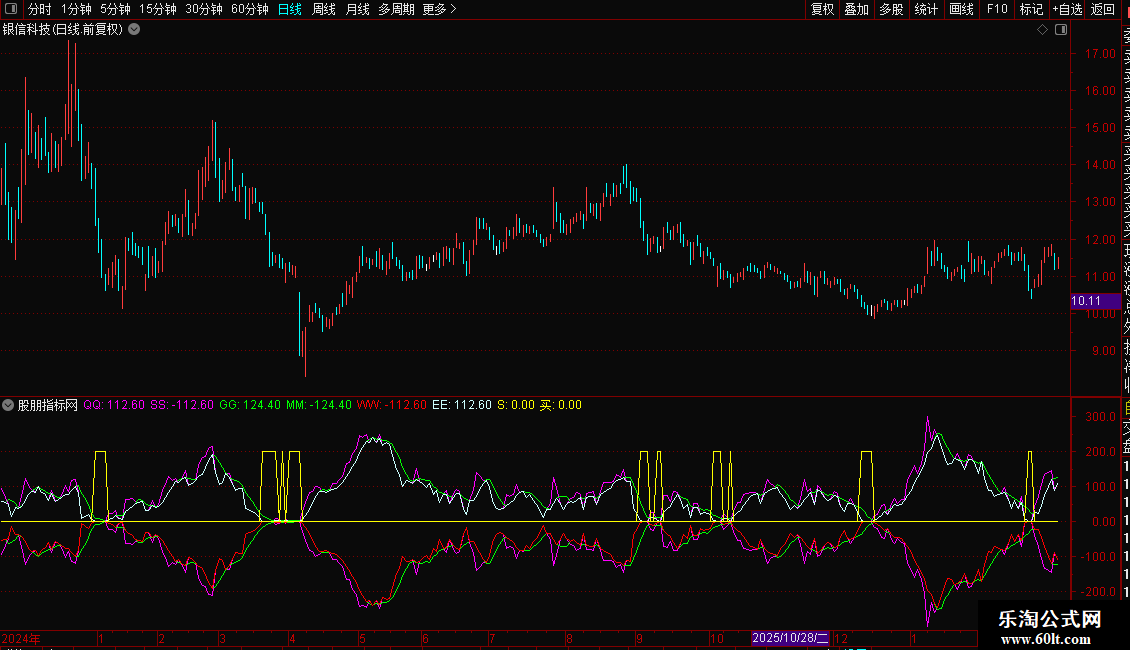Click the GG: 124.40 indicator value
Viewport: 1130px width, 650px height.
(250, 405)
